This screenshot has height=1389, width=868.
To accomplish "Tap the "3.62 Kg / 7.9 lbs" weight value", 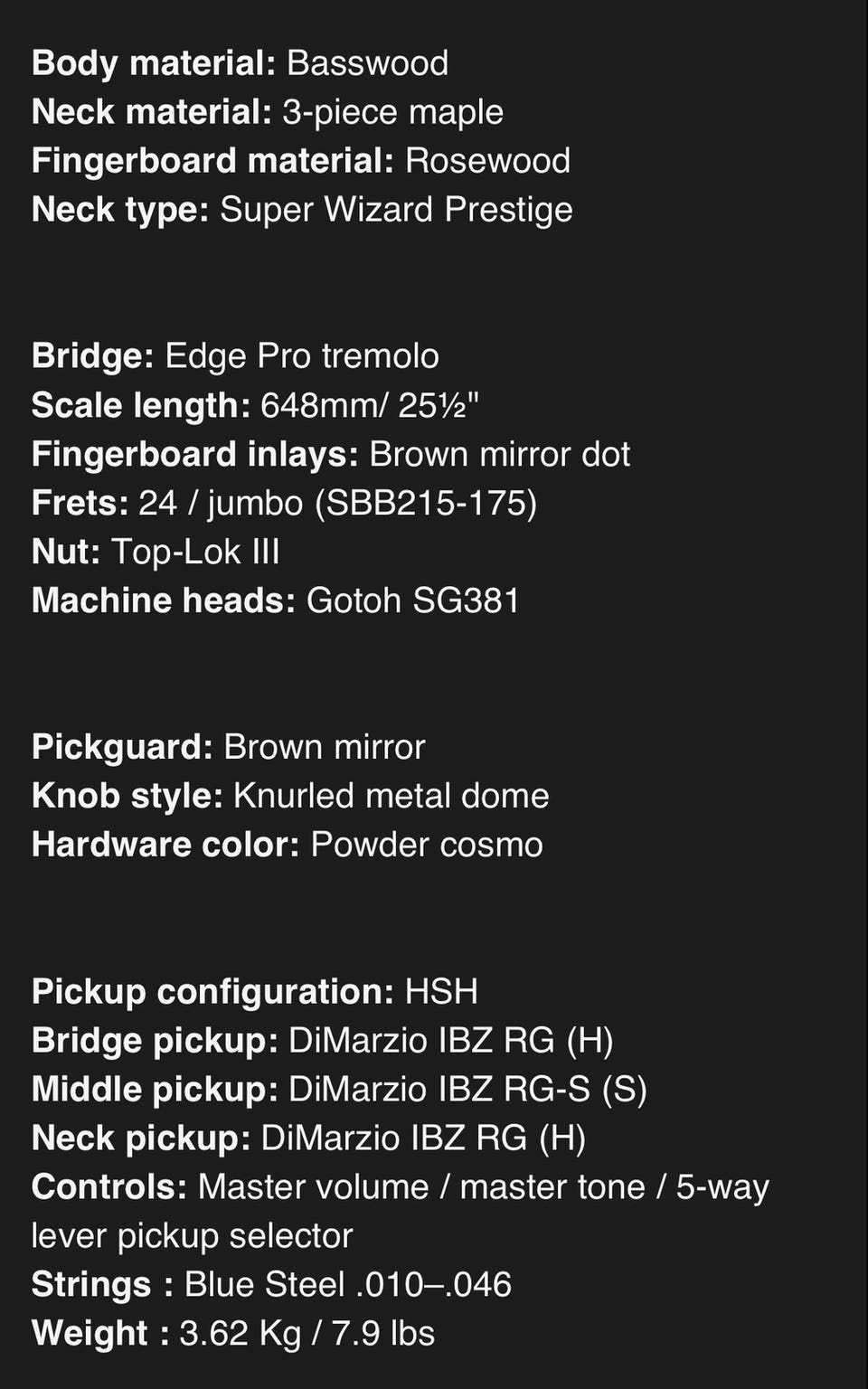I will (x=307, y=1333).
